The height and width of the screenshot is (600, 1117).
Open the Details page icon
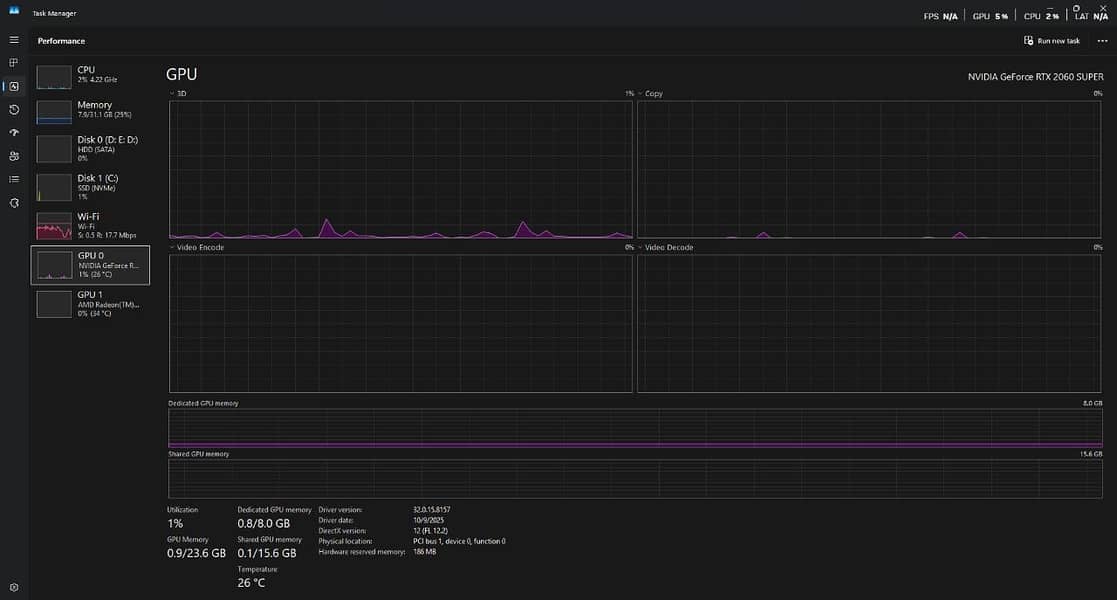click(x=14, y=179)
